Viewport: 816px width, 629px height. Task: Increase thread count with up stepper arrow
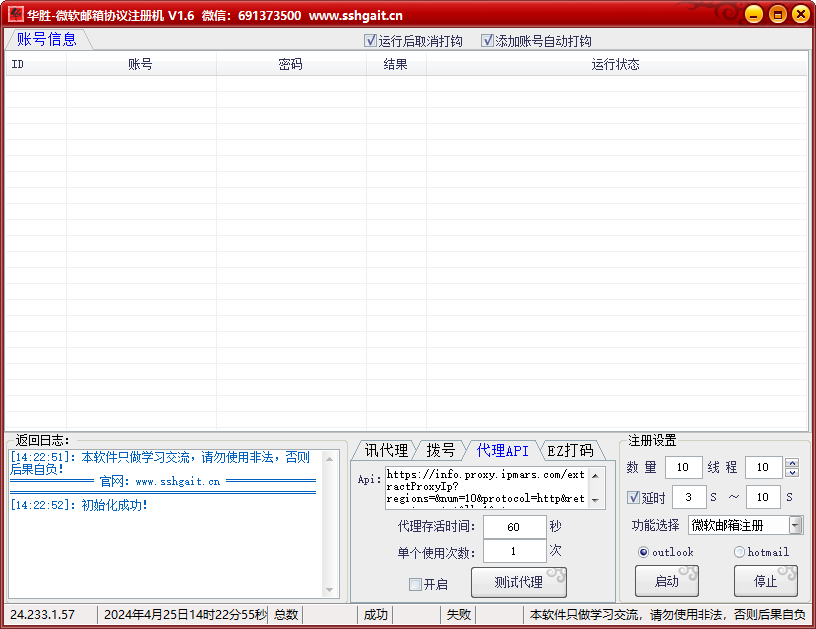(792, 463)
